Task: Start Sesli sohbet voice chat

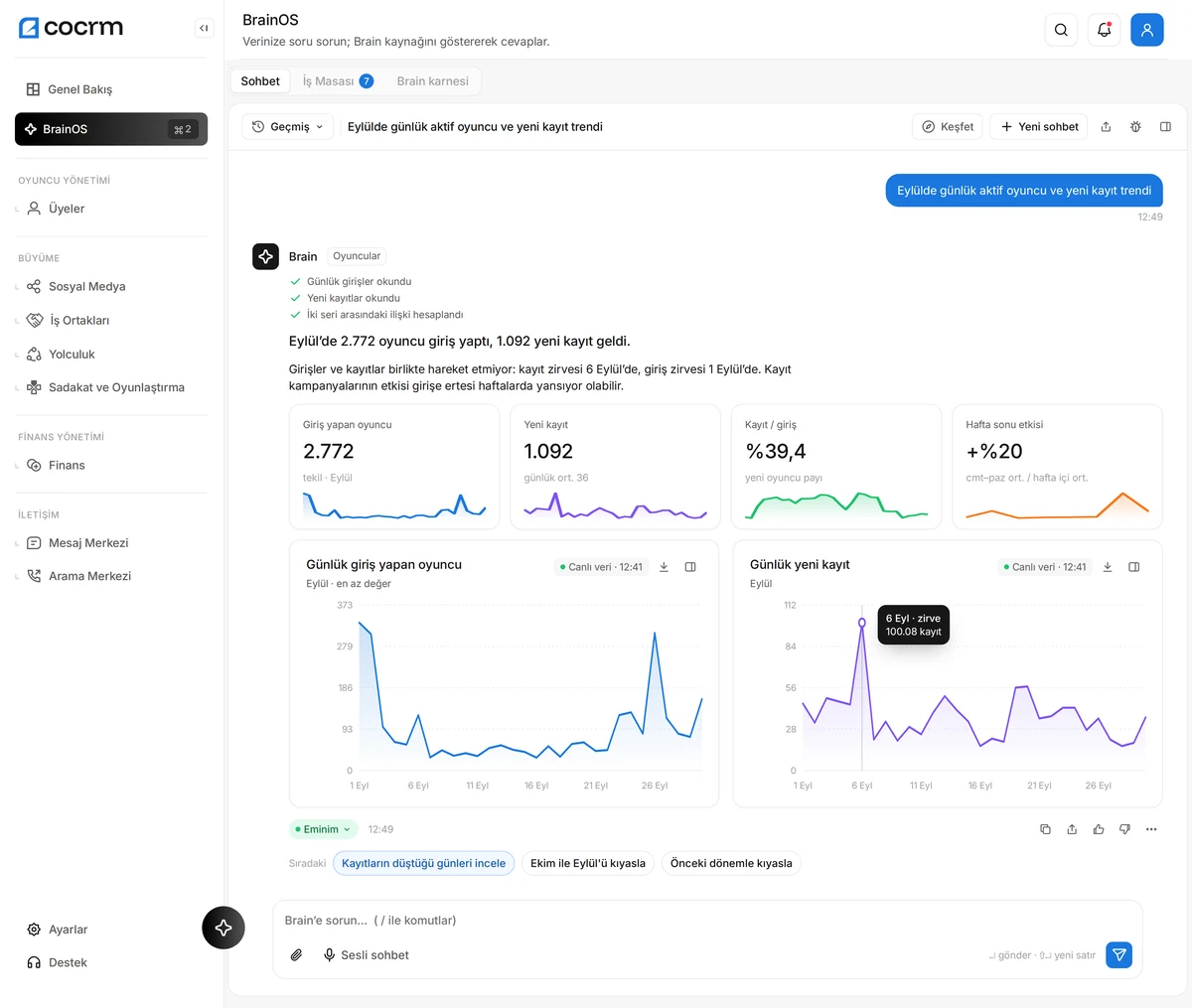Action: point(366,955)
